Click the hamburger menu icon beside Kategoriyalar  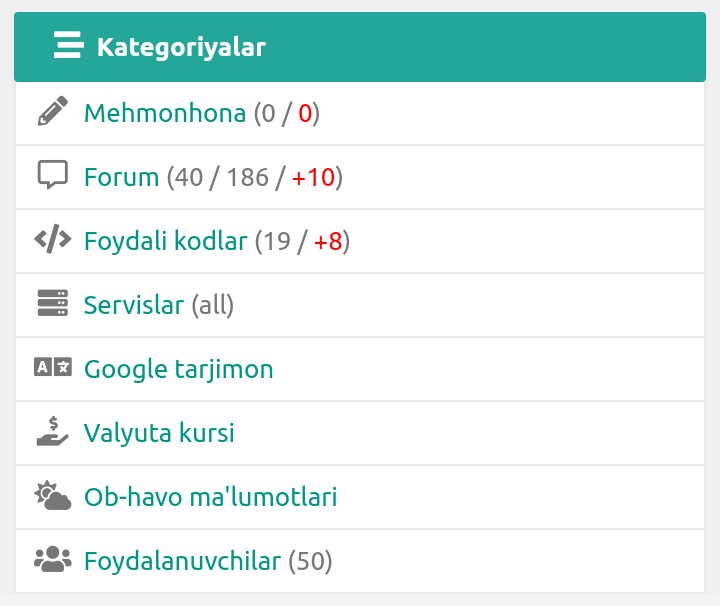[x=68, y=46]
